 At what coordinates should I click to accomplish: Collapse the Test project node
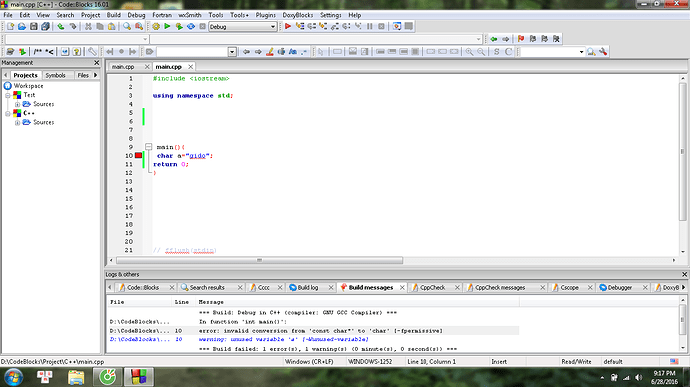[x=8, y=95]
